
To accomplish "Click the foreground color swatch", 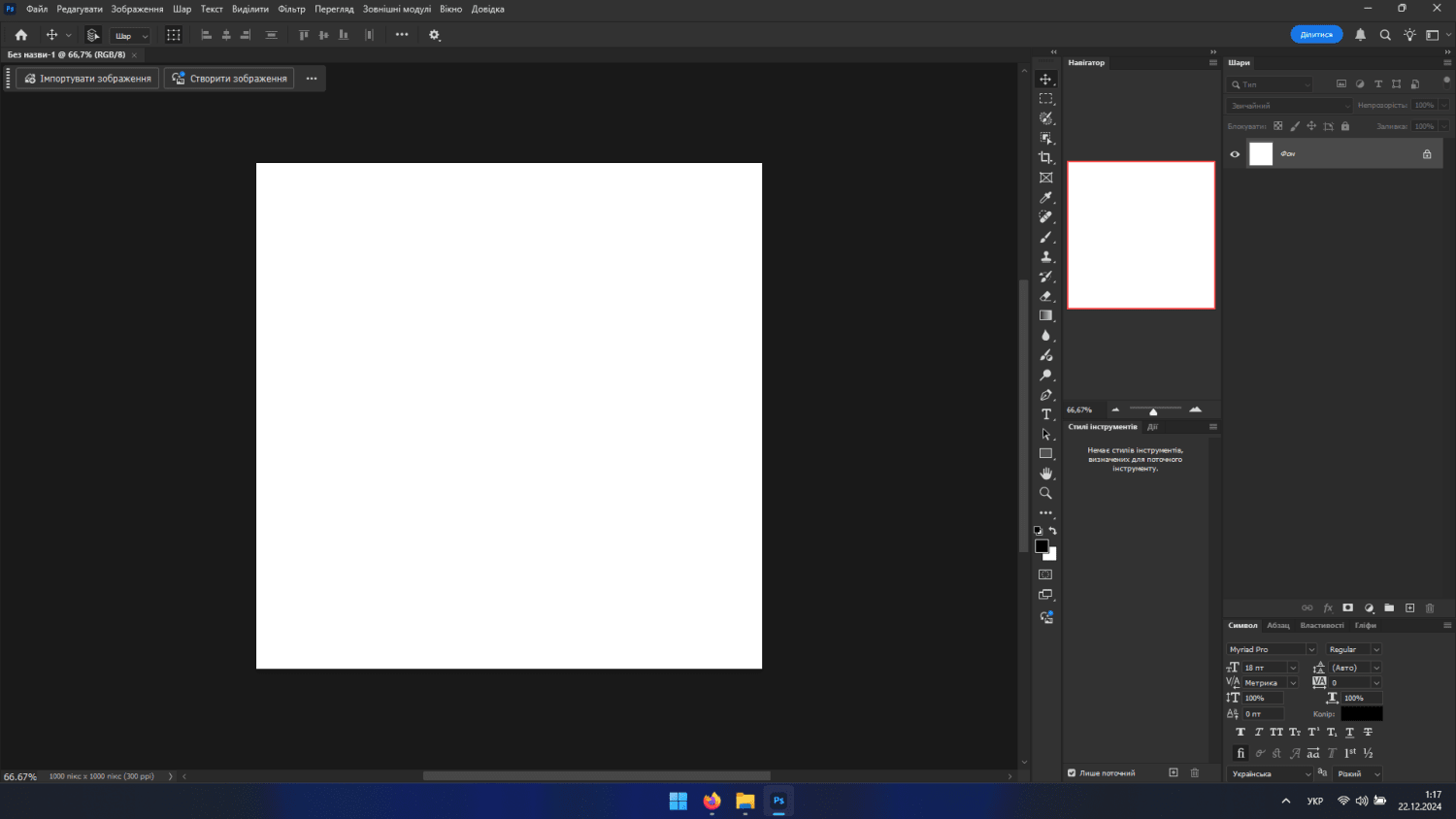I will pyautogui.click(x=1042, y=546).
